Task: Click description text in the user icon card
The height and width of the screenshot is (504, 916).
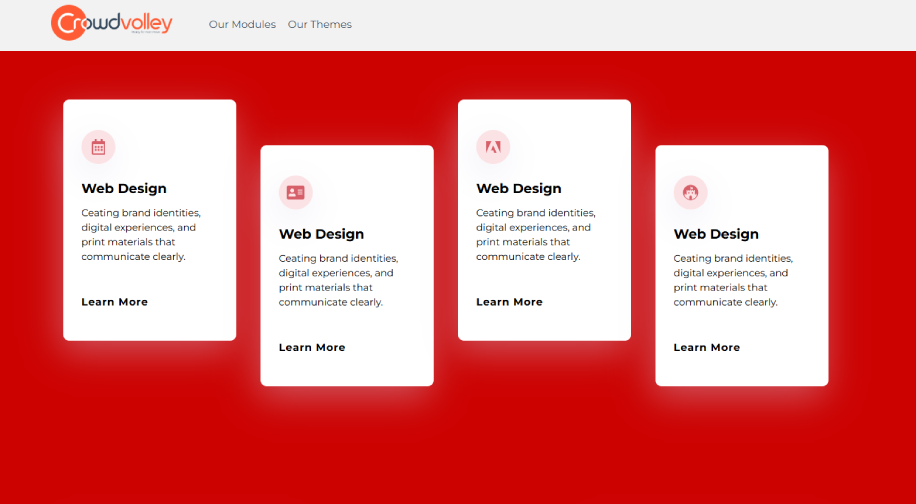Action: click(x=732, y=280)
